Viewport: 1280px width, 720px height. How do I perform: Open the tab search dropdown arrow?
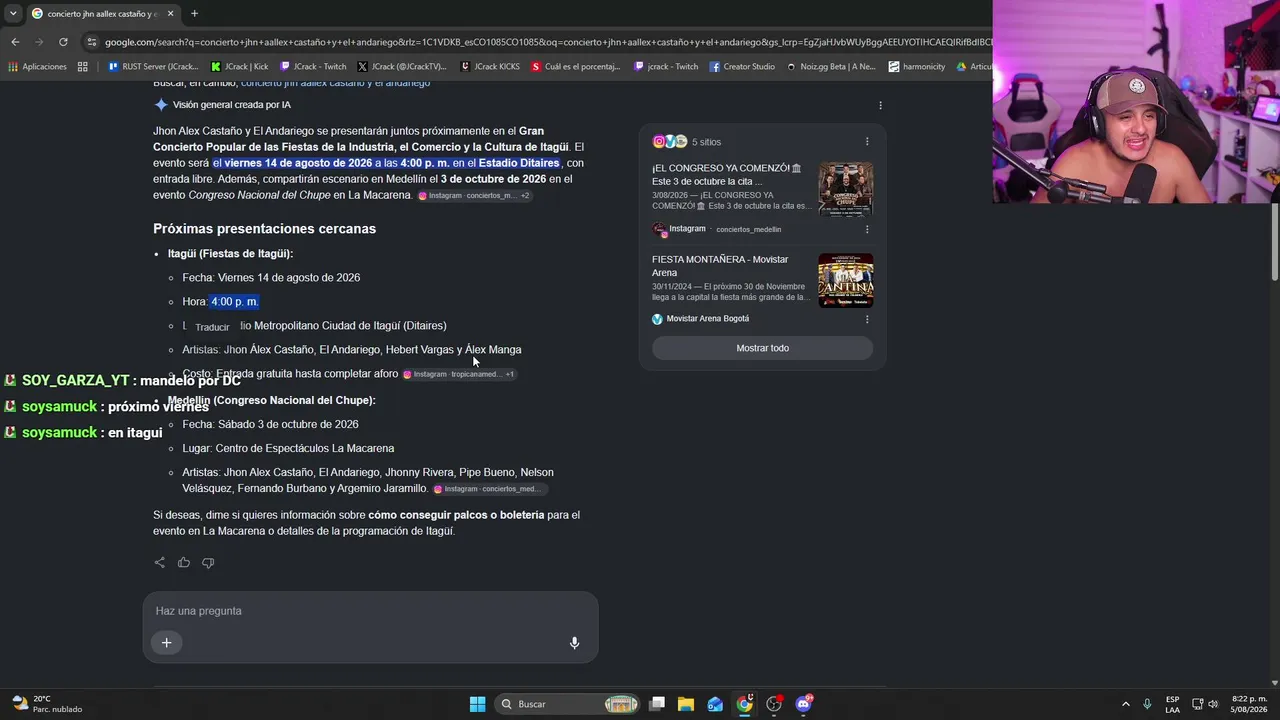[x=12, y=14]
